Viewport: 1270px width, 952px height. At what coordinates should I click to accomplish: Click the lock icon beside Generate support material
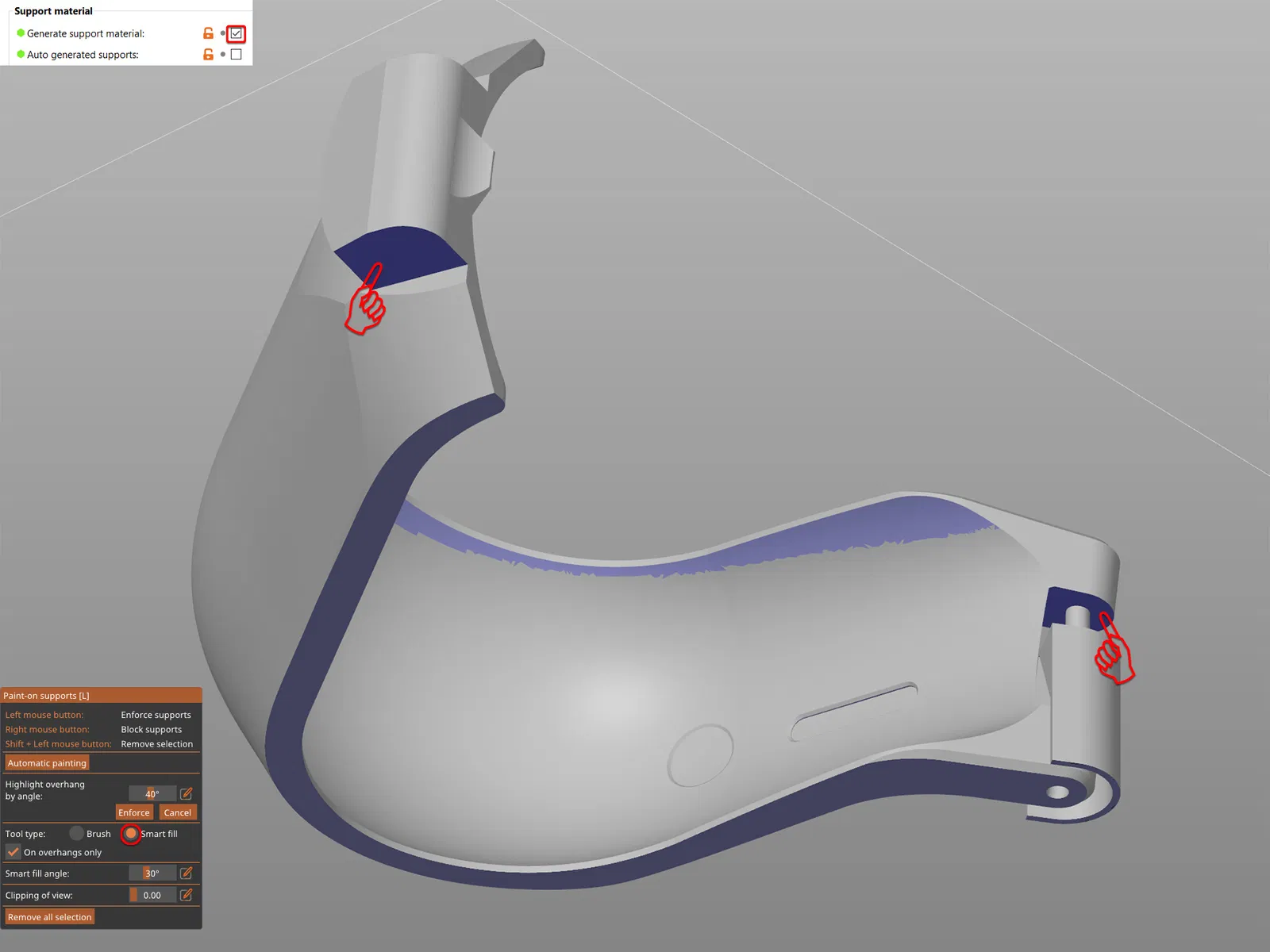tap(208, 33)
